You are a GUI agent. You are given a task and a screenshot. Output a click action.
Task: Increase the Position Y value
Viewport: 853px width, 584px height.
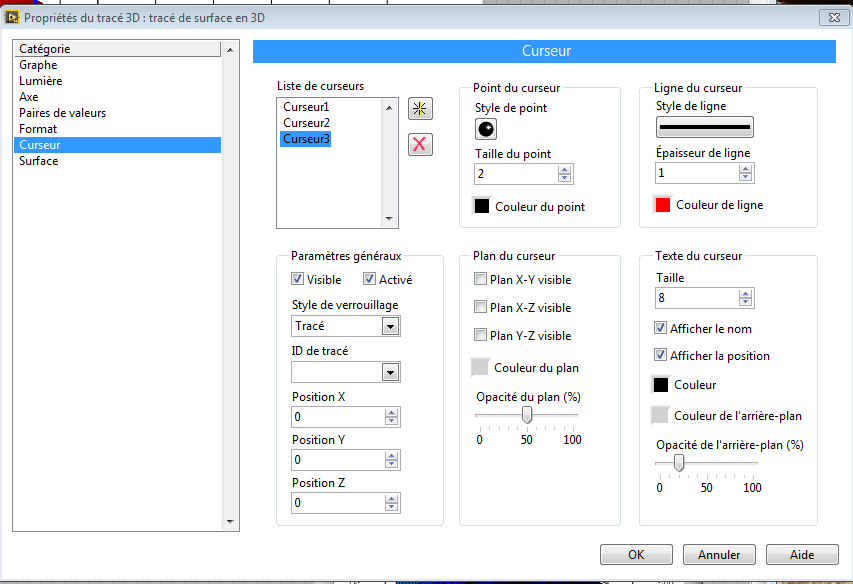pyautogui.click(x=392, y=456)
